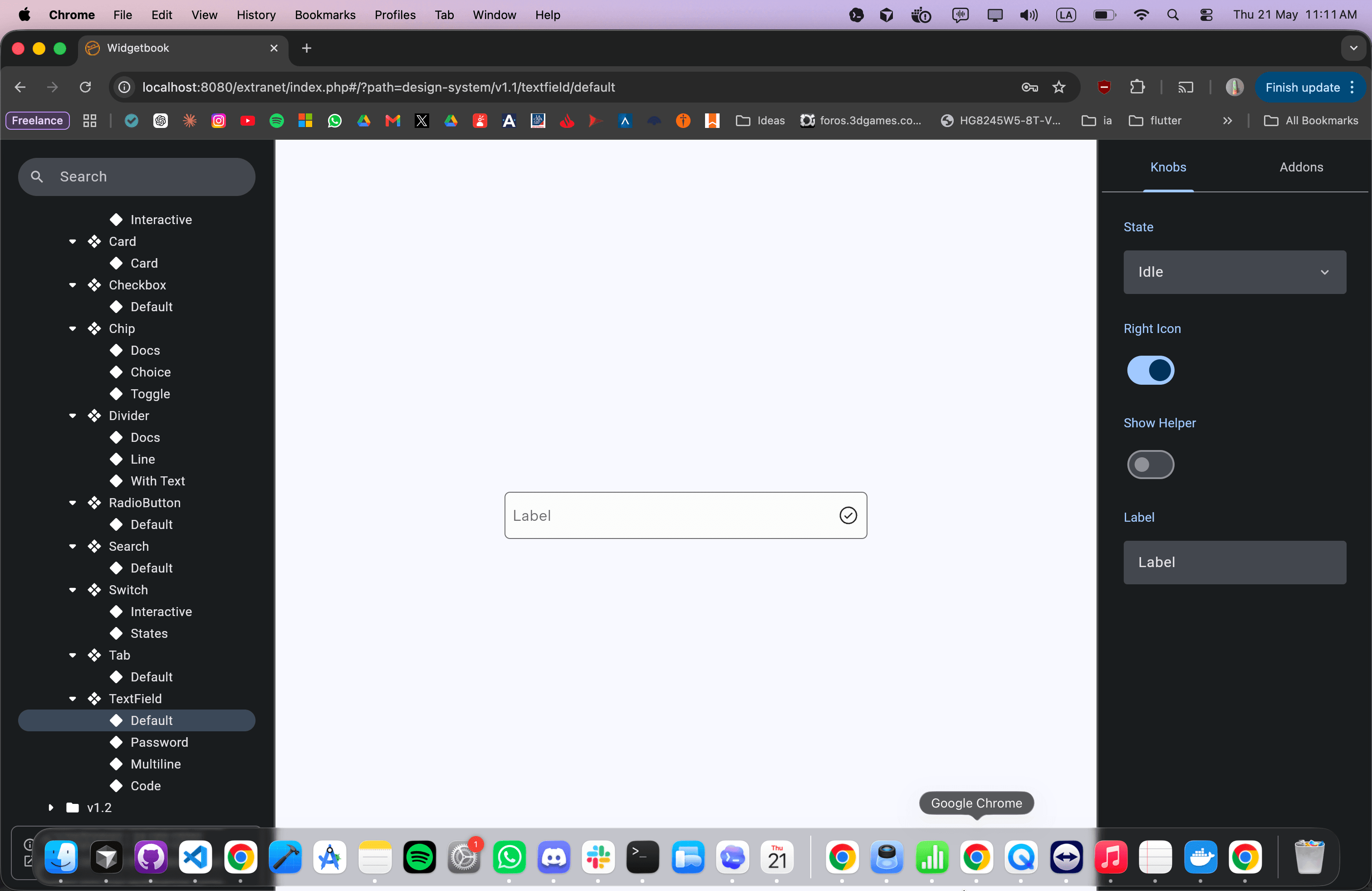Collapse the Chip component group
The image size is (1372, 891).
(x=73, y=328)
